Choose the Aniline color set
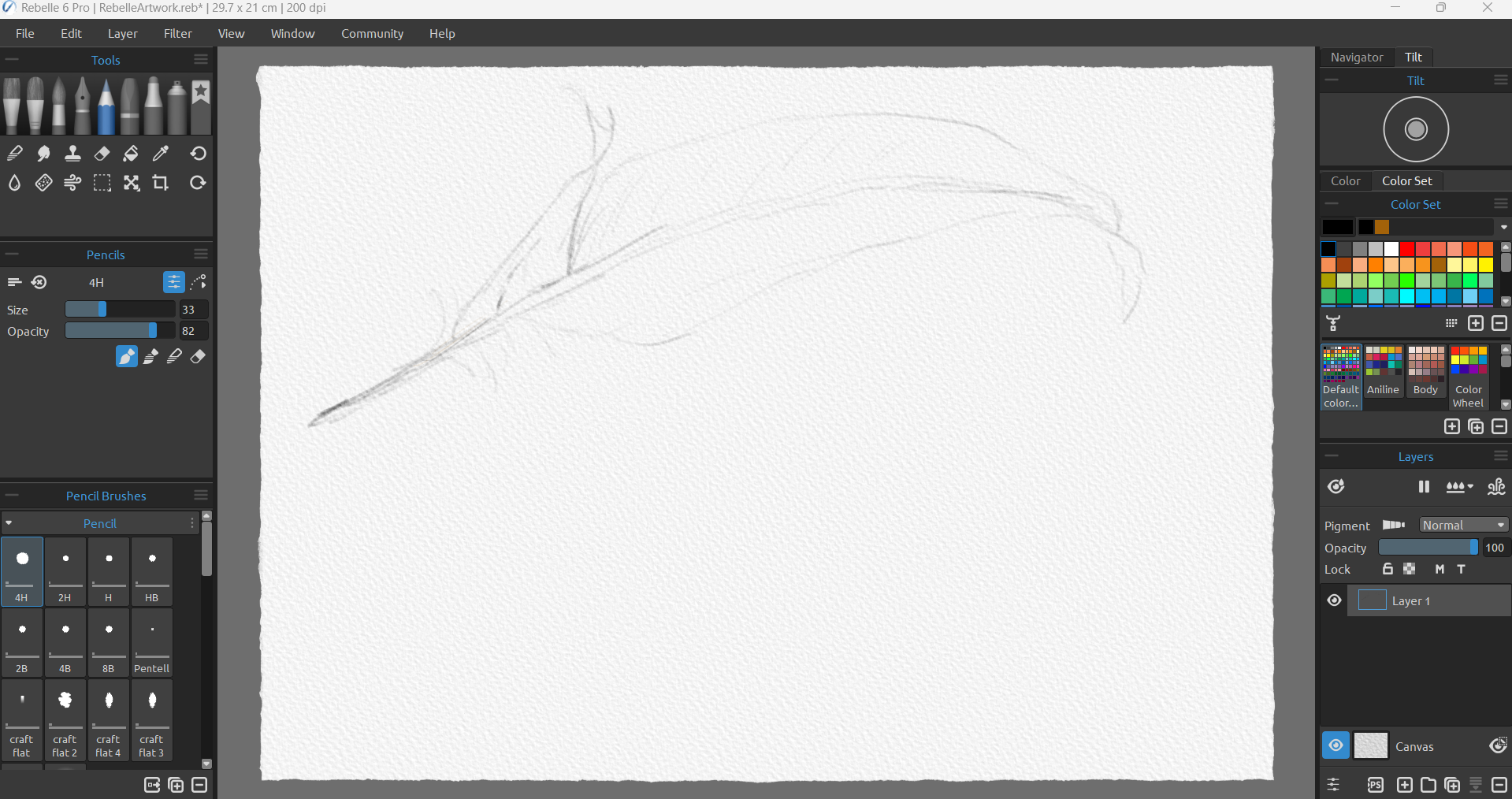 pos(1383,370)
